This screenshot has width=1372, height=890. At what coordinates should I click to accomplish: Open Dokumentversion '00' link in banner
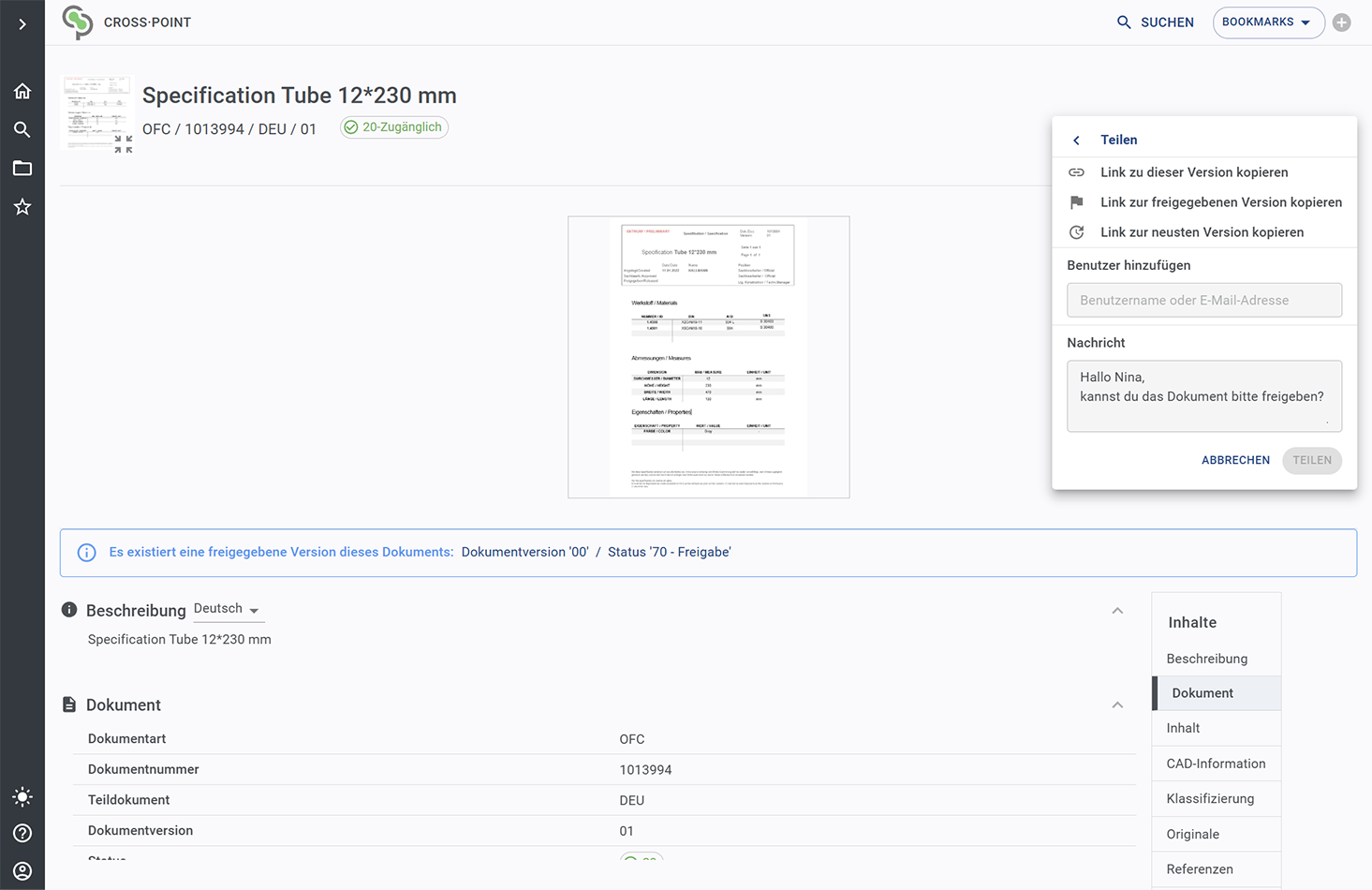click(524, 552)
